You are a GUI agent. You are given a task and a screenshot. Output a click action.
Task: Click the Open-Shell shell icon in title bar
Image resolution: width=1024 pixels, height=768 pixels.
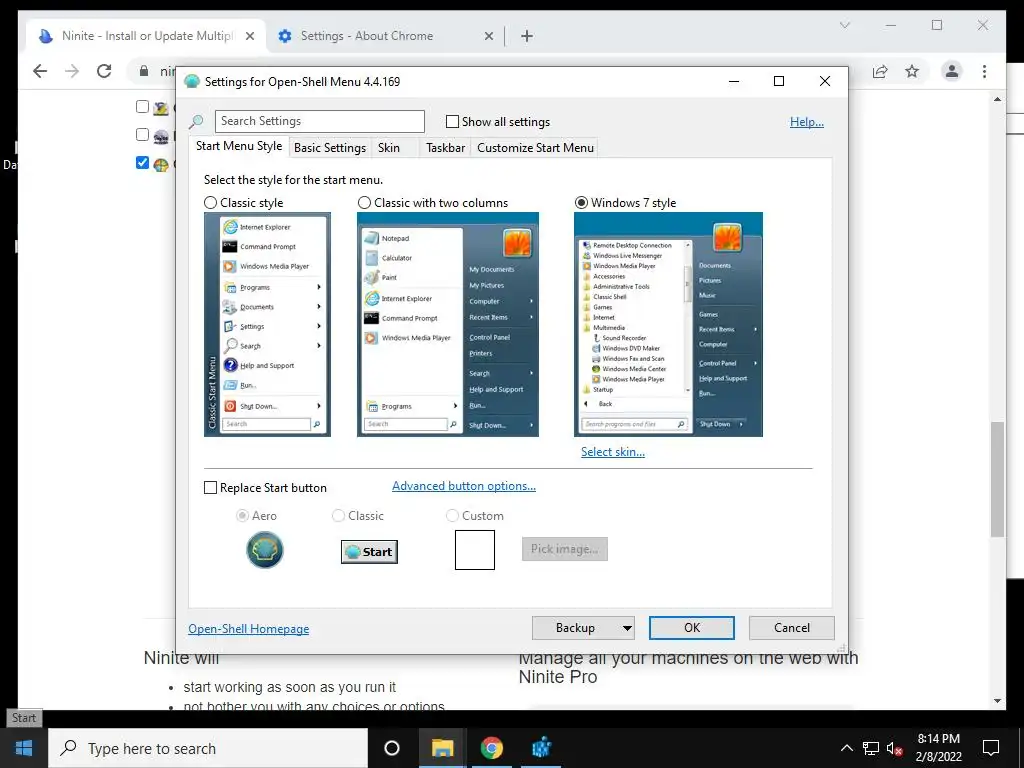192,82
